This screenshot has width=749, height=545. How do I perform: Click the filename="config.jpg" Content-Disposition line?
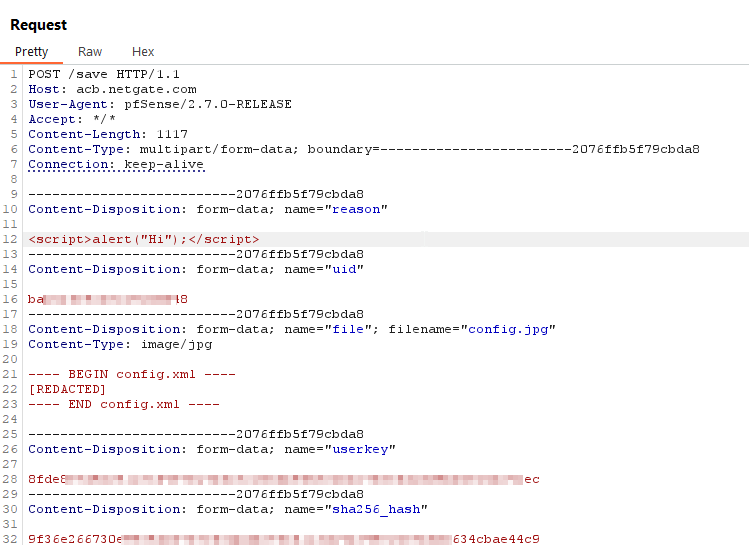pos(292,329)
